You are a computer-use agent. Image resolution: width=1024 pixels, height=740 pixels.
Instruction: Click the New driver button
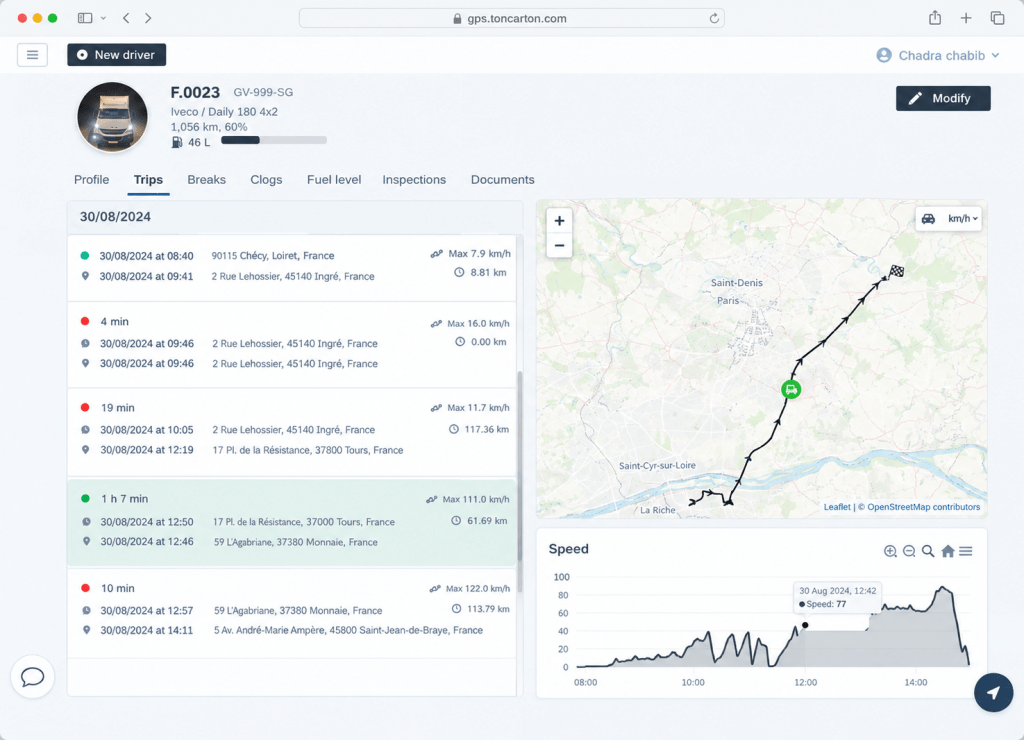tap(116, 55)
